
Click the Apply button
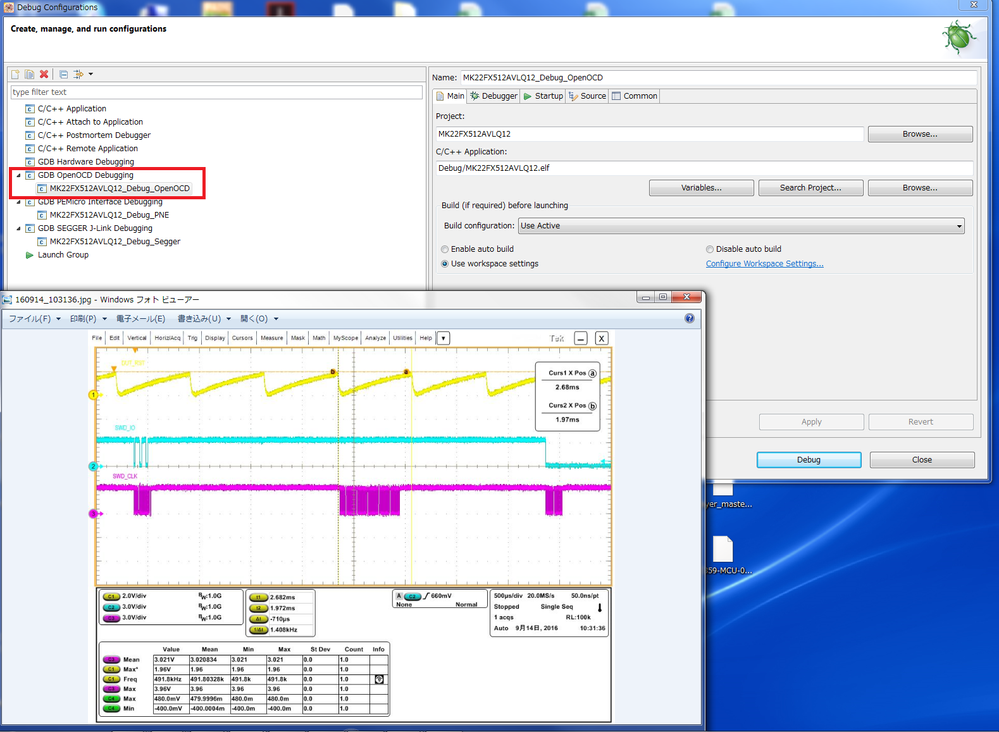(811, 422)
